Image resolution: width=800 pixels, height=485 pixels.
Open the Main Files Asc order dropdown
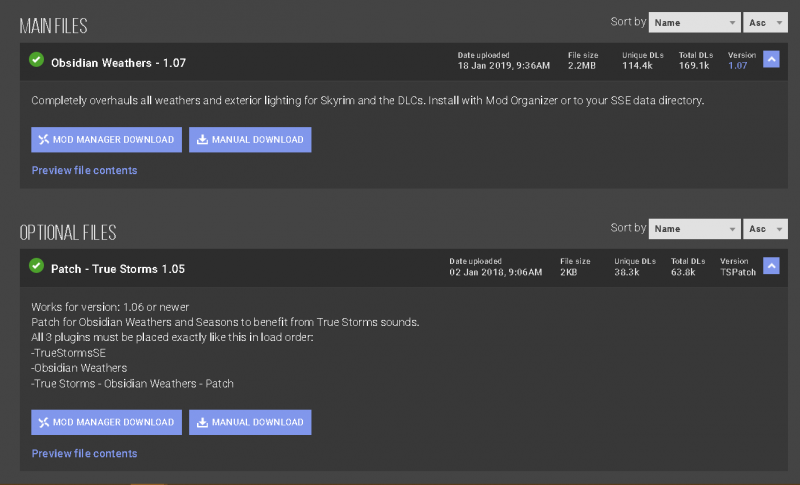[x=765, y=22]
